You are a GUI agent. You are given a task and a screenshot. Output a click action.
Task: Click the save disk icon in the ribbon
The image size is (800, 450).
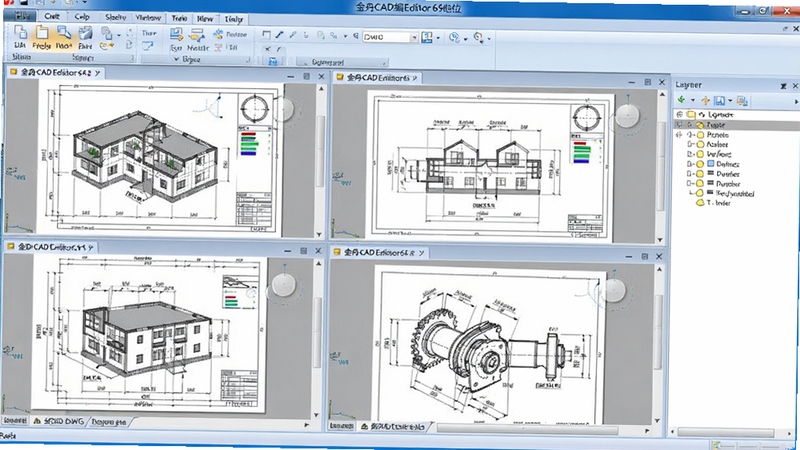pyautogui.click(x=85, y=33)
